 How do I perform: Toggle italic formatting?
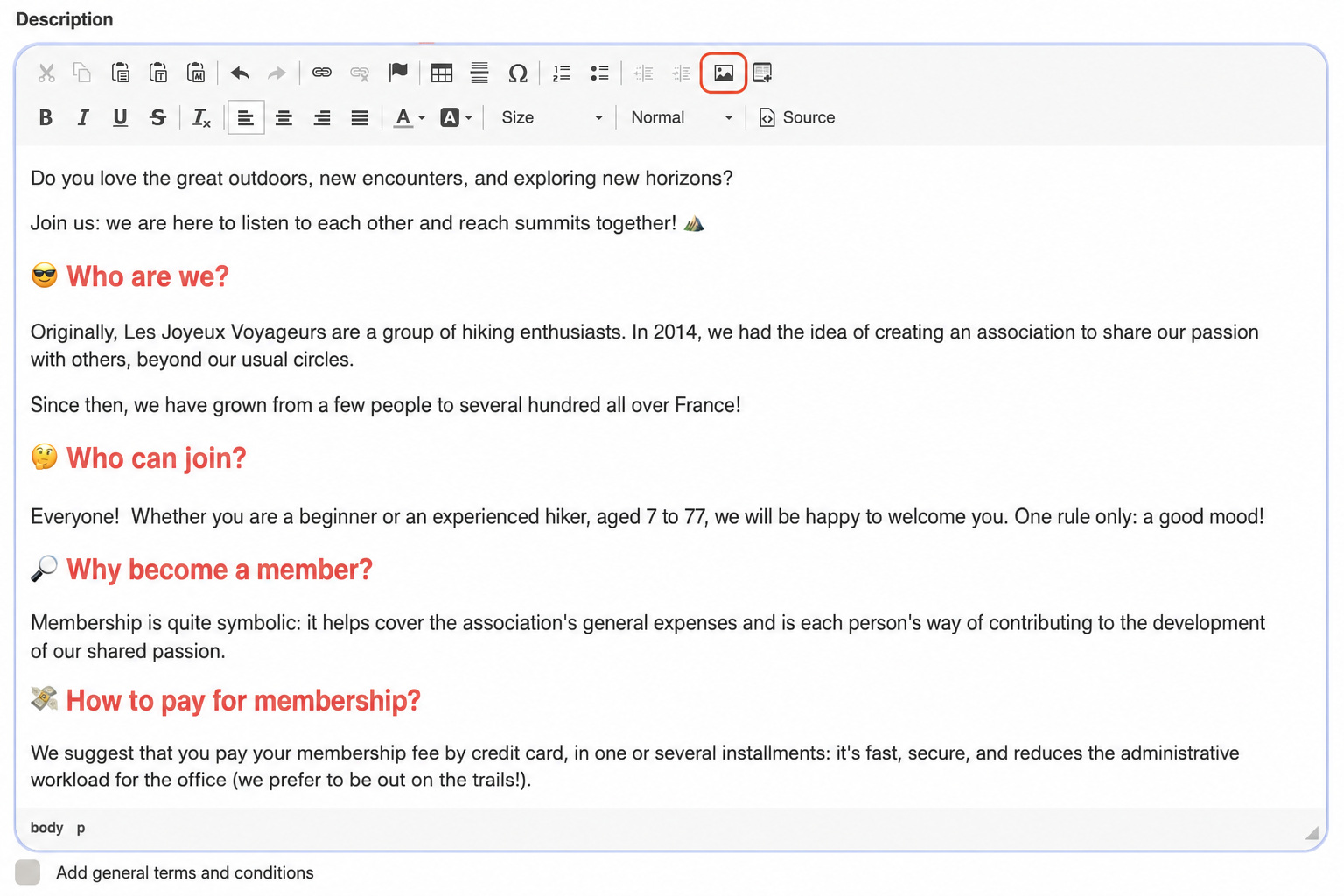(x=83, y=117)
